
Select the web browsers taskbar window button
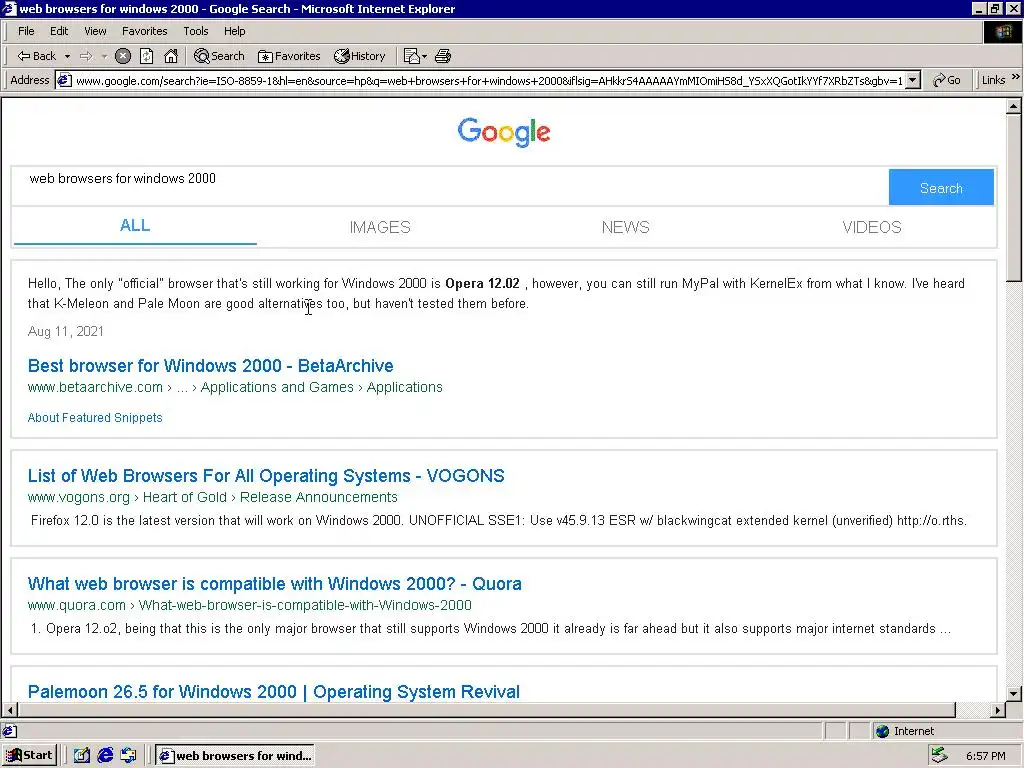pyautogui.click(x=235, y=756)
